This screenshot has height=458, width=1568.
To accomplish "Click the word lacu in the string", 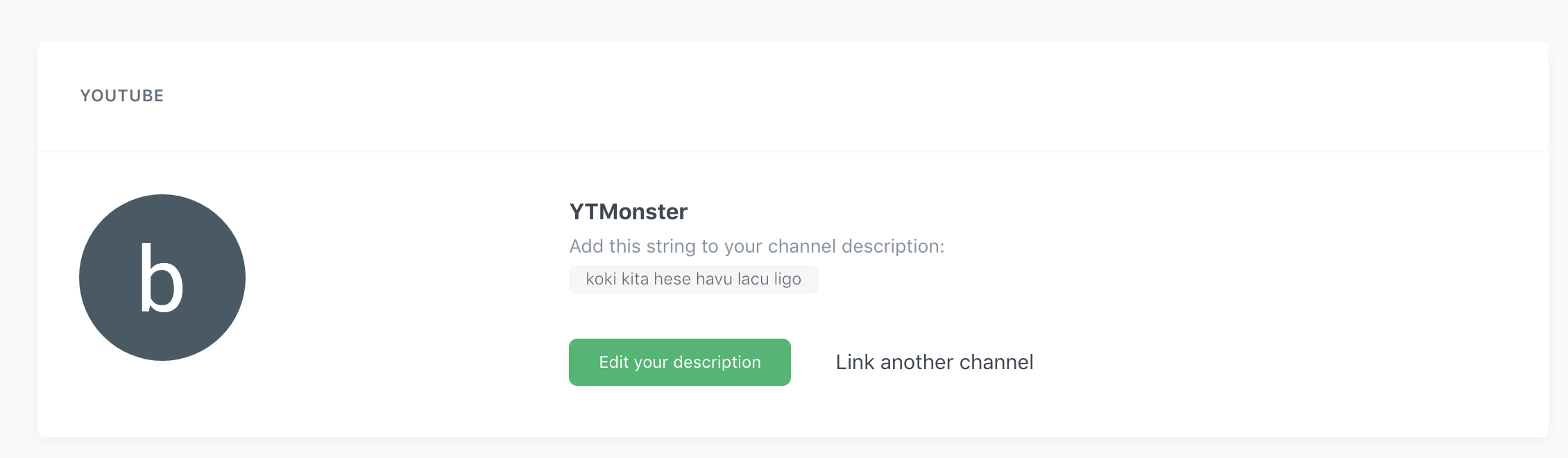I will 753,279.
